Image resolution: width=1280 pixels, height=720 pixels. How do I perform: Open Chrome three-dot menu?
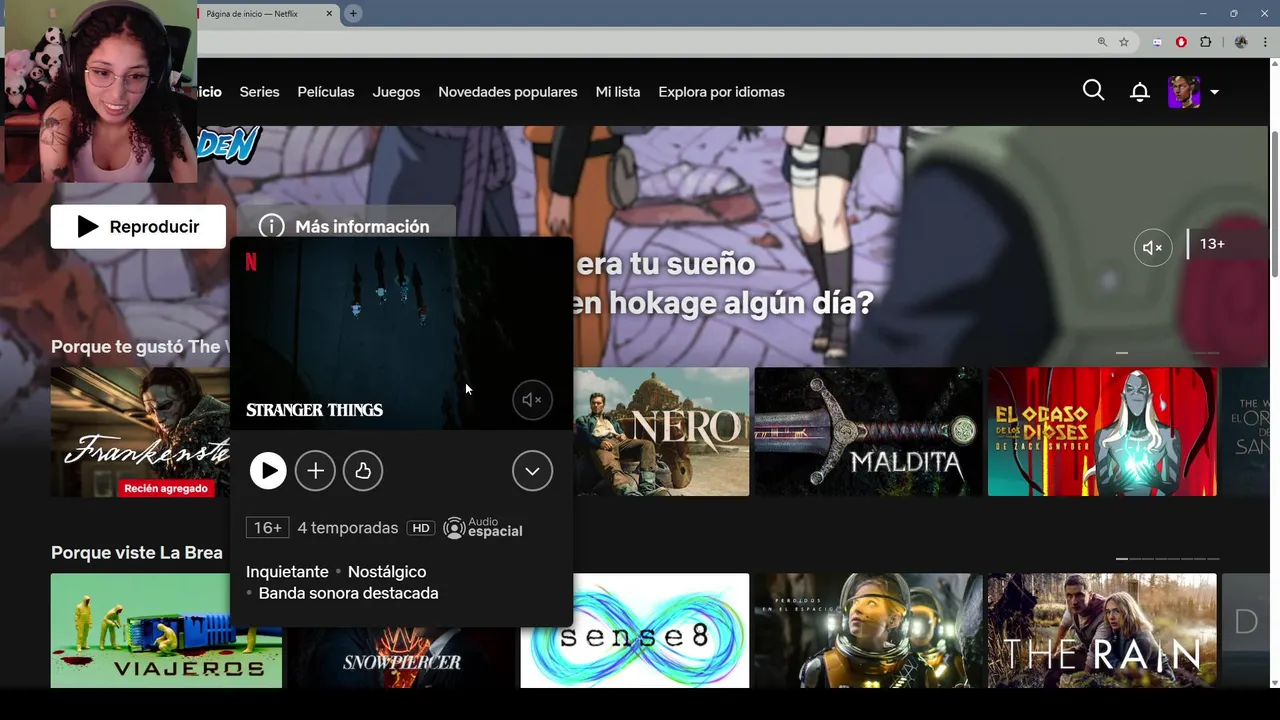pyautogui.click(x=1265, y=42)
